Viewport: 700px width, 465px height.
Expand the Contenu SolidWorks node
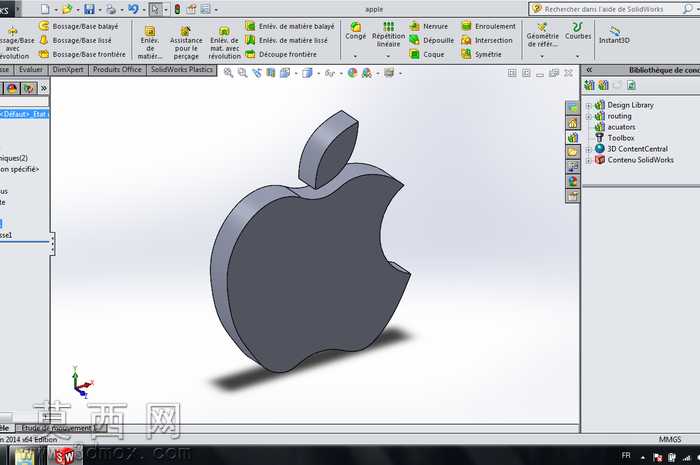588,161
